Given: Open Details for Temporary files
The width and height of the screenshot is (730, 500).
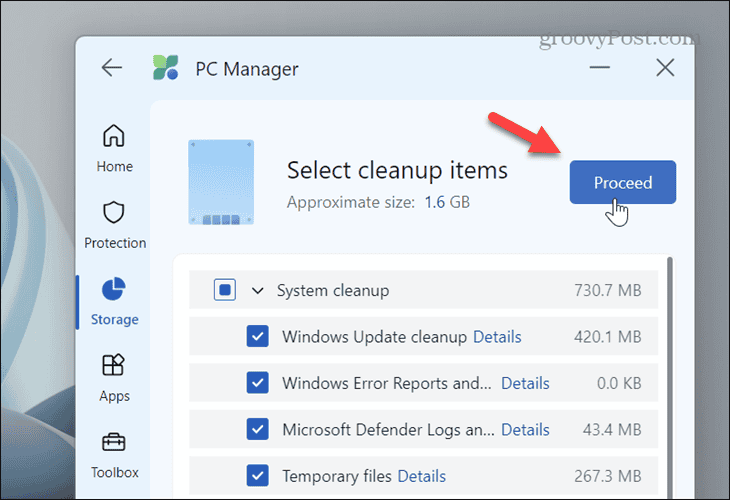Looking at the screenshot, I should tap(422, 476).
